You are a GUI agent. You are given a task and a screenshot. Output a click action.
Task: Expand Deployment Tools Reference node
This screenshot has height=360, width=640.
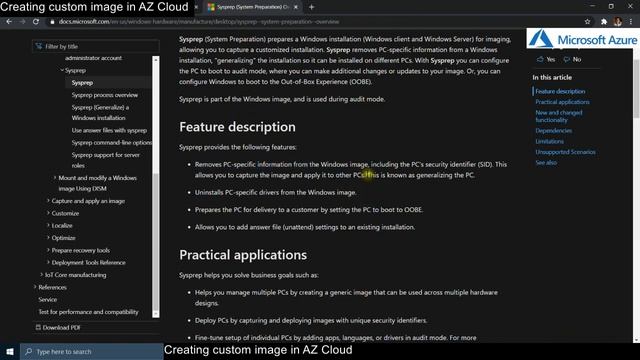[48, 262]
